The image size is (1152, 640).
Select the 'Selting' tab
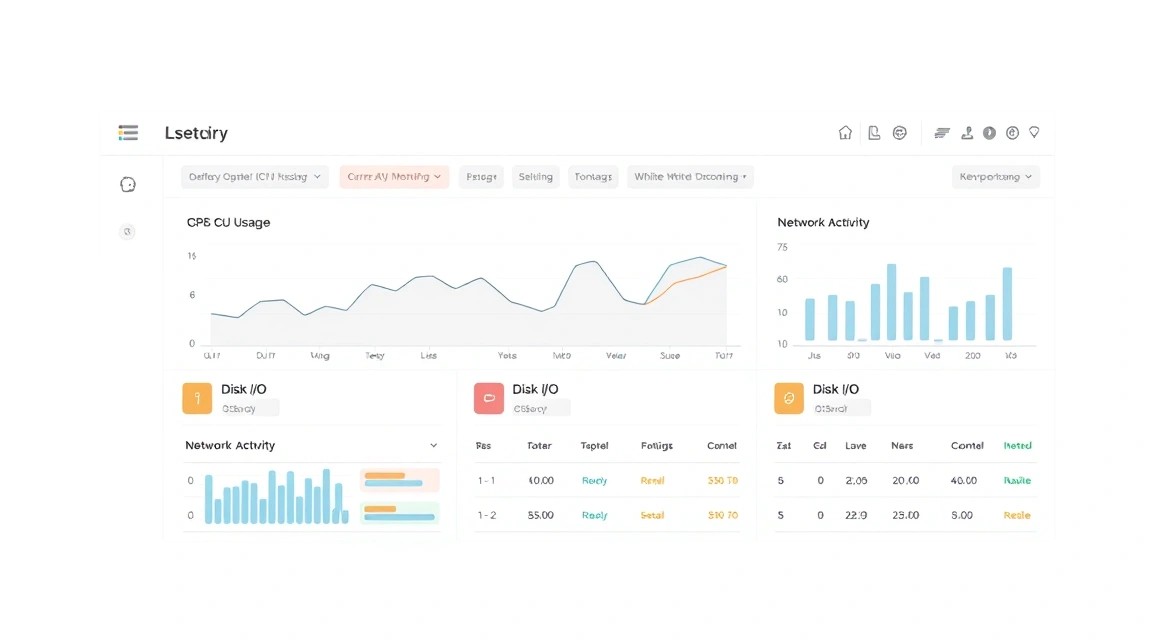pyautogui.click(x=536, y=176)
